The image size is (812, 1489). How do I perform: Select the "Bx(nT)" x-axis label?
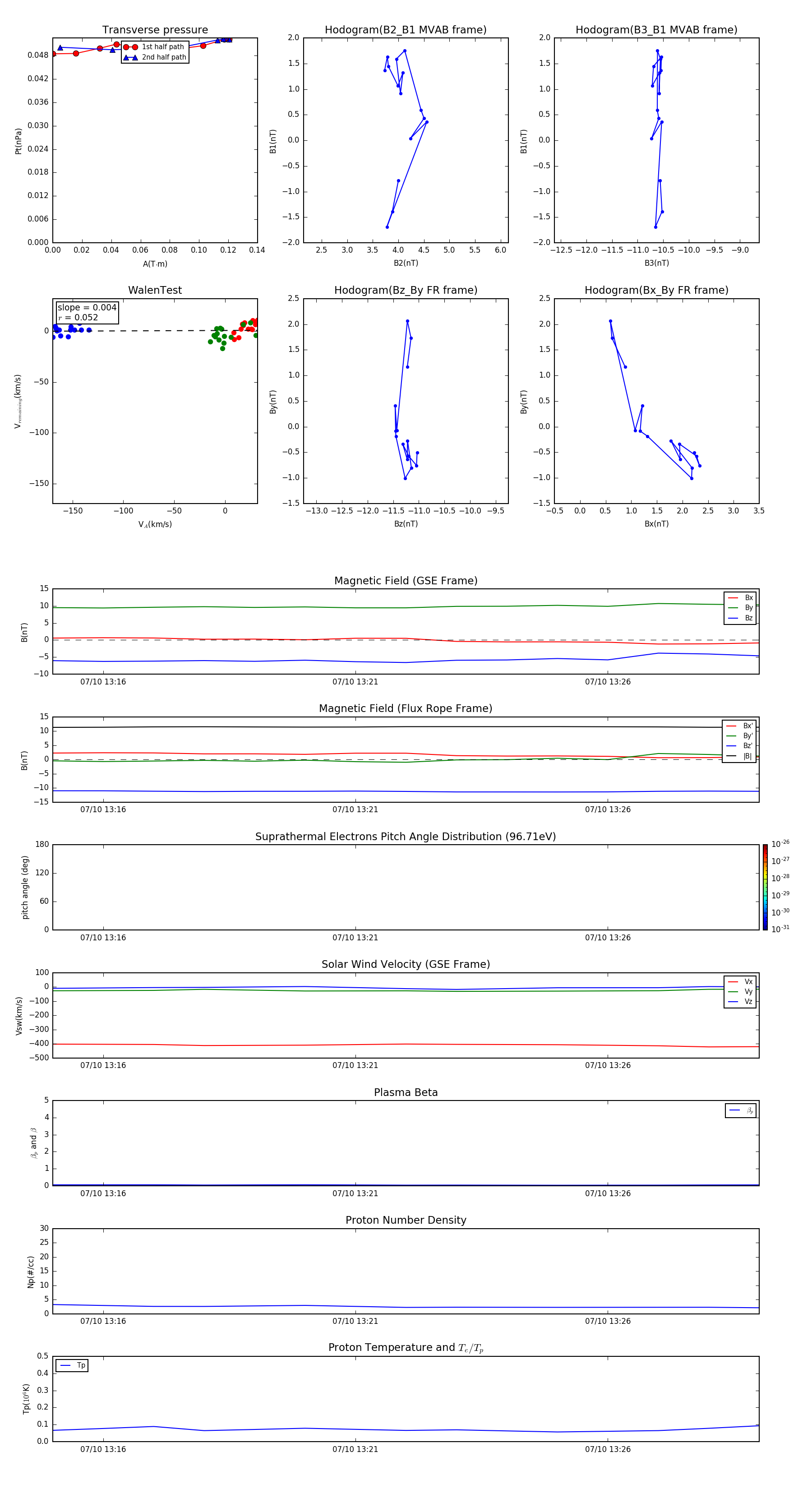click(656, 524)
